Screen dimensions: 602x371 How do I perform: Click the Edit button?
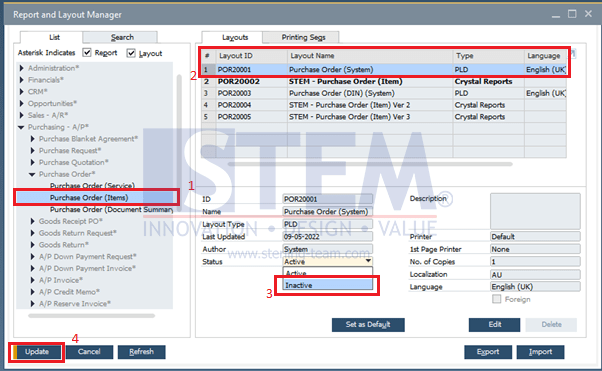tap(494, 325)
